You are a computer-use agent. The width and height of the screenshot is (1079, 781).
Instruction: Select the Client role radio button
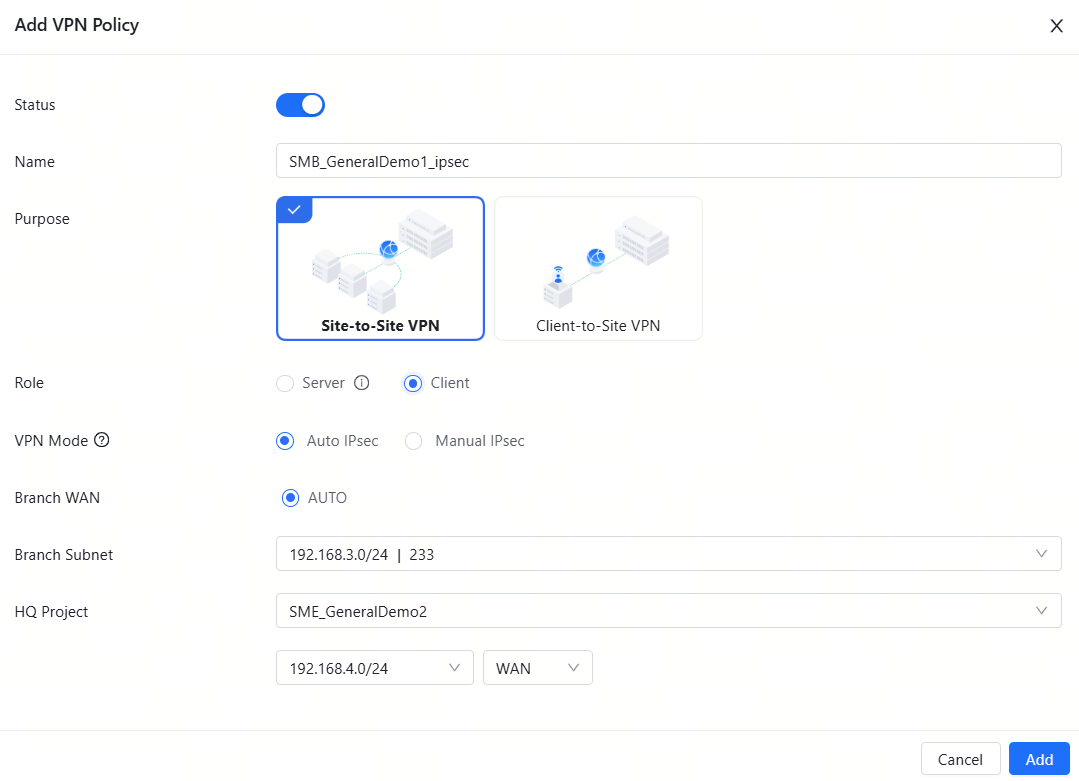pyautogui.click(x=413, y=383)
